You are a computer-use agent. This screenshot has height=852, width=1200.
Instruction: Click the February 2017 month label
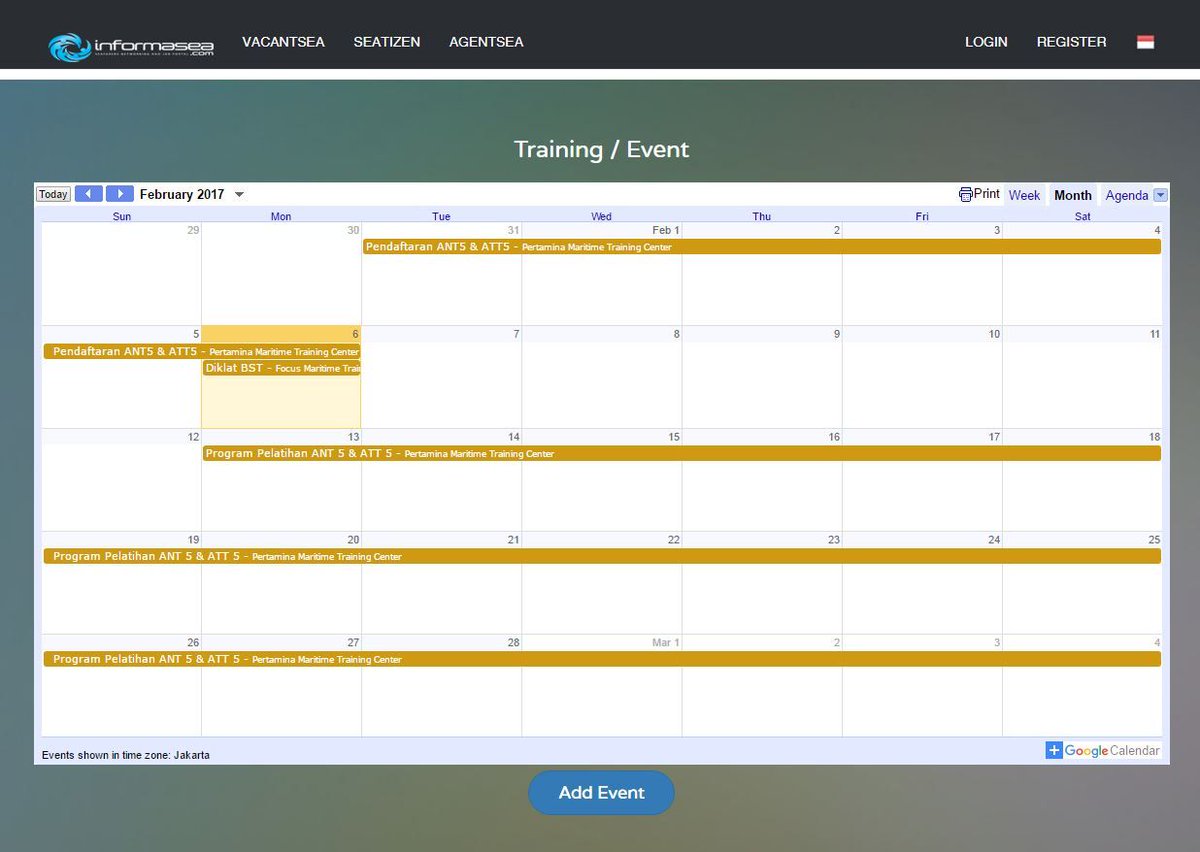(x=182, y=194)
